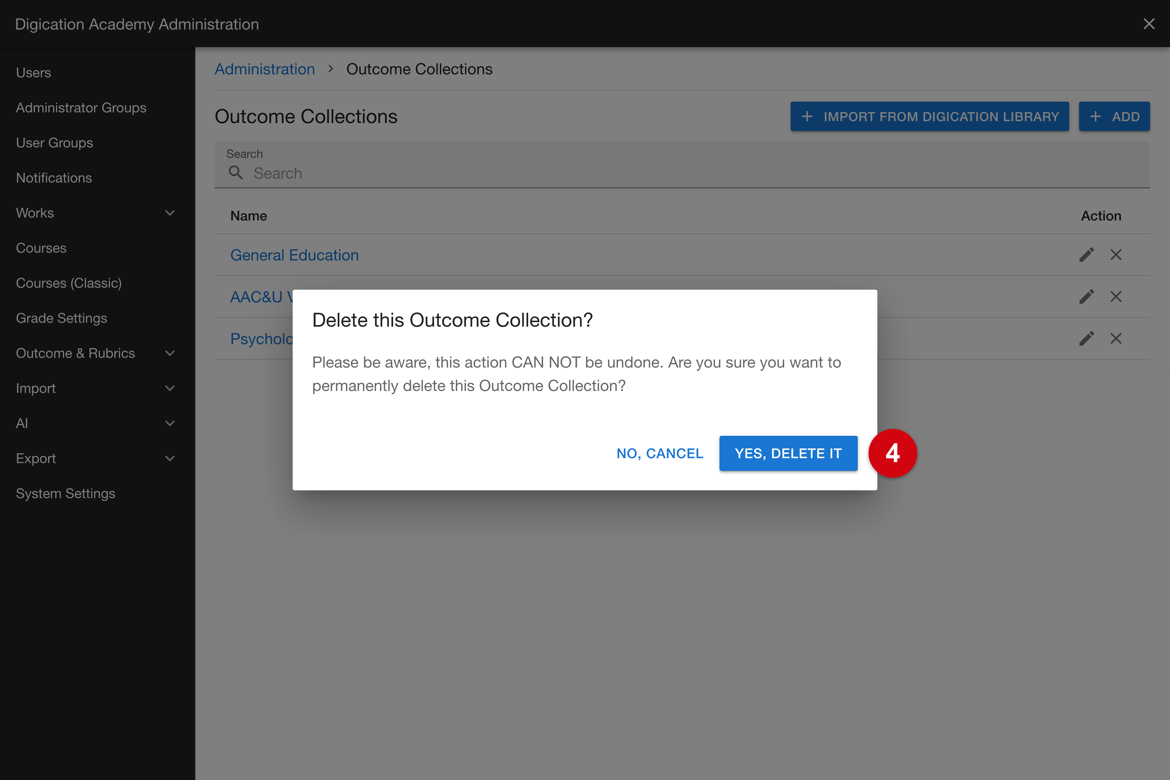This screenshot has height=780, width=1170.
Task: Open Notifications in sidebar
Action: [54, 178]
